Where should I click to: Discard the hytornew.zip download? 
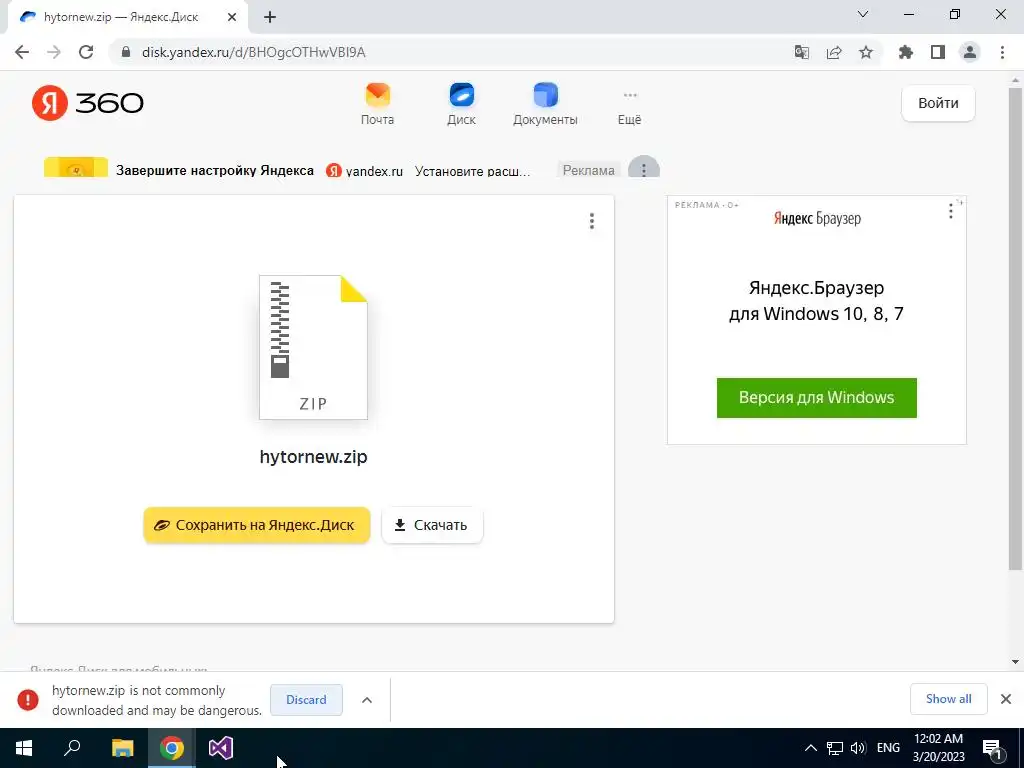[306, 700]
